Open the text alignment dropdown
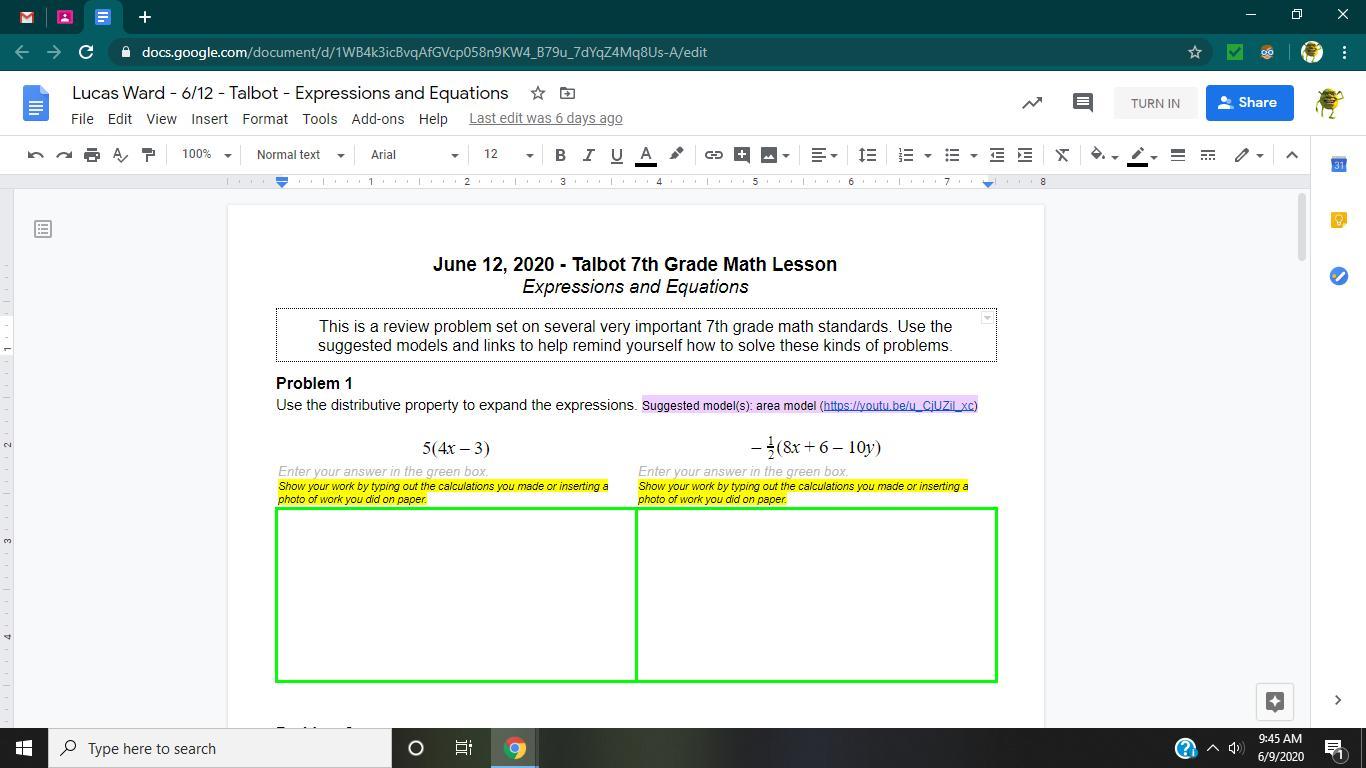 click(824, 155)
